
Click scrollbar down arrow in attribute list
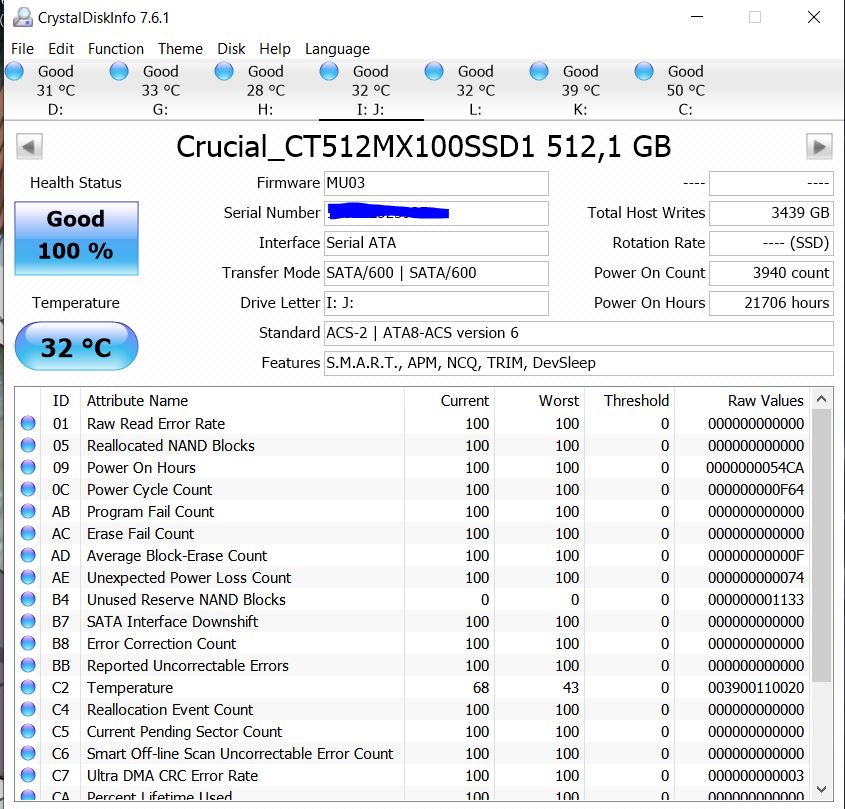(x=821, y=790)
